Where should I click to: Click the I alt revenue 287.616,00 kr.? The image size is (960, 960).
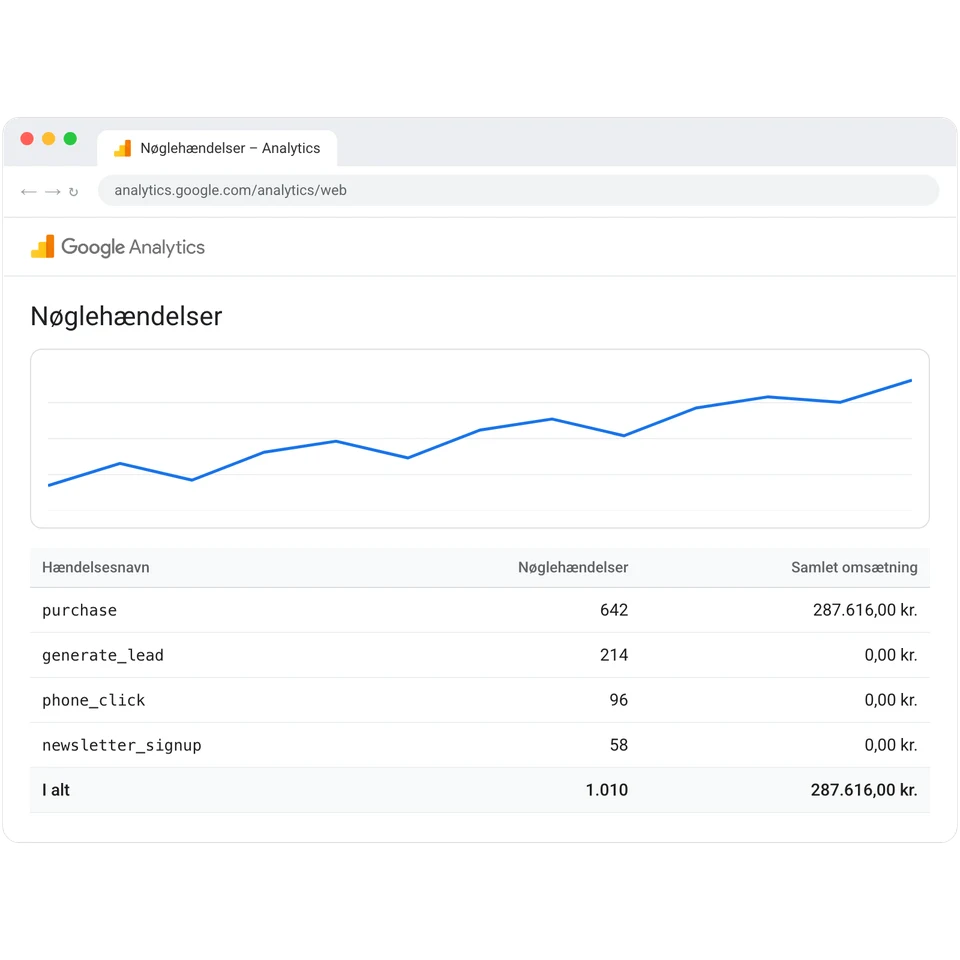(864, 790)
